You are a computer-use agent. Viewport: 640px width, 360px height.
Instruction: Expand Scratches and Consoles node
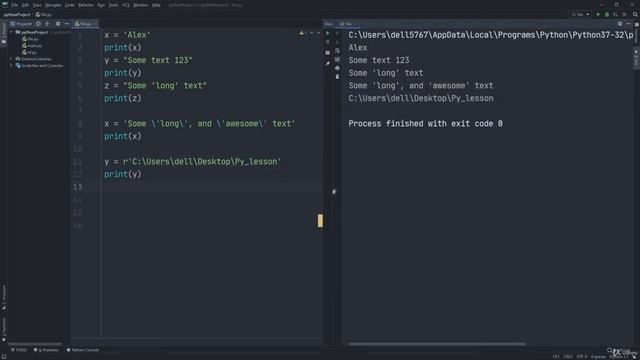pos(11,65)
